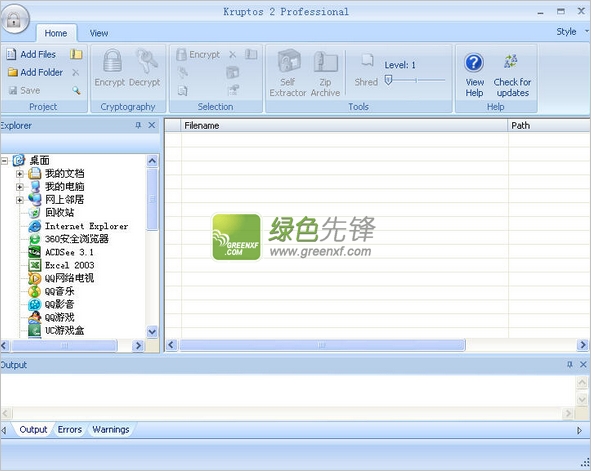Click the Self Extractor tool

point(288,72)
